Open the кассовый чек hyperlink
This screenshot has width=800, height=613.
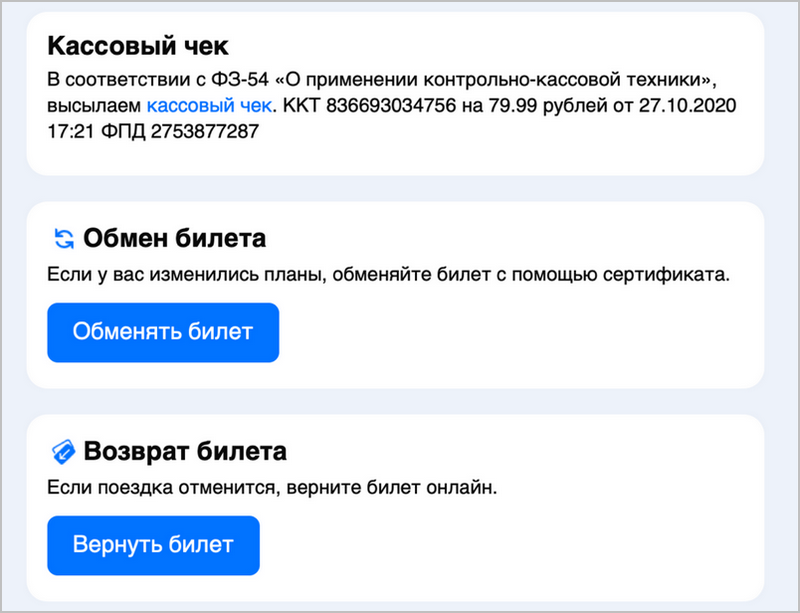209,106
